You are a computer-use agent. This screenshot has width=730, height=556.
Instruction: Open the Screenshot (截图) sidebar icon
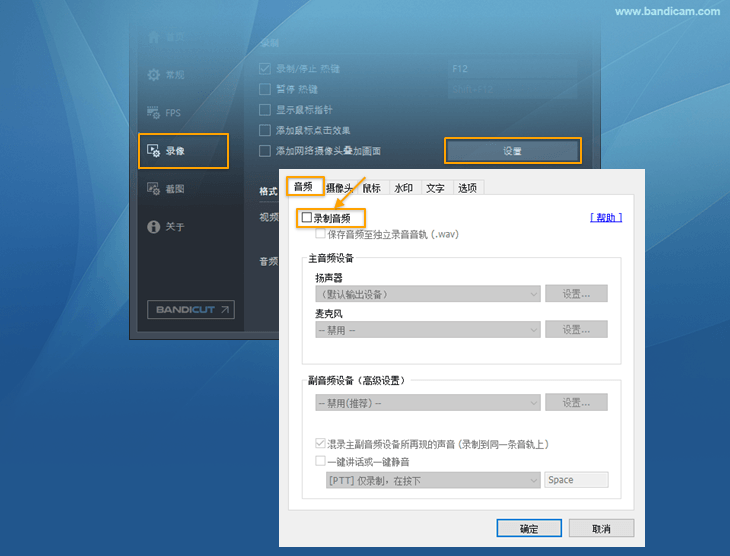tap(154, 189)
